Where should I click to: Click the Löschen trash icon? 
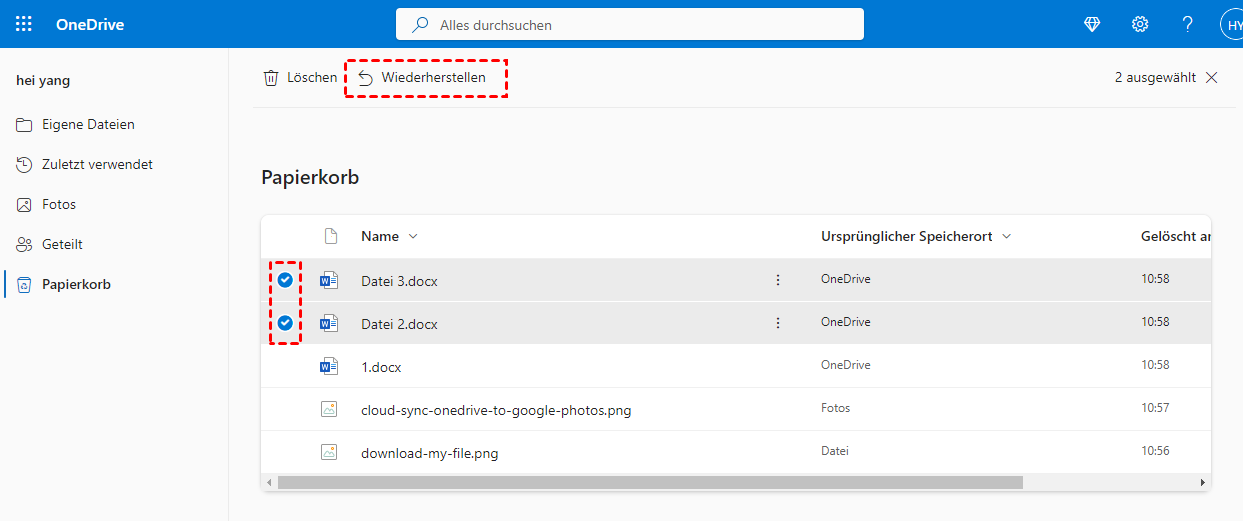271,78
